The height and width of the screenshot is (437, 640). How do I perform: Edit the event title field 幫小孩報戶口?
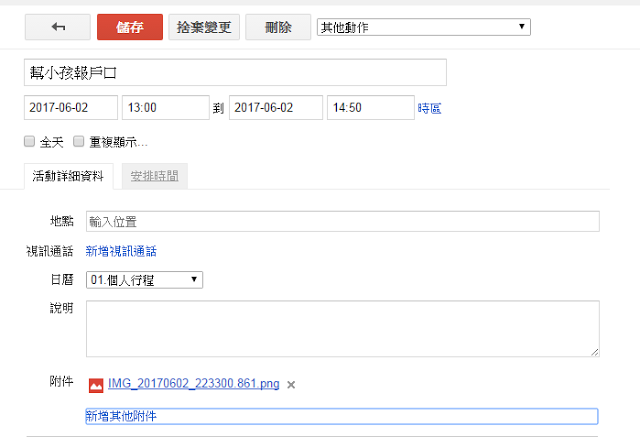pyautogui.click(x=236, y=73)
